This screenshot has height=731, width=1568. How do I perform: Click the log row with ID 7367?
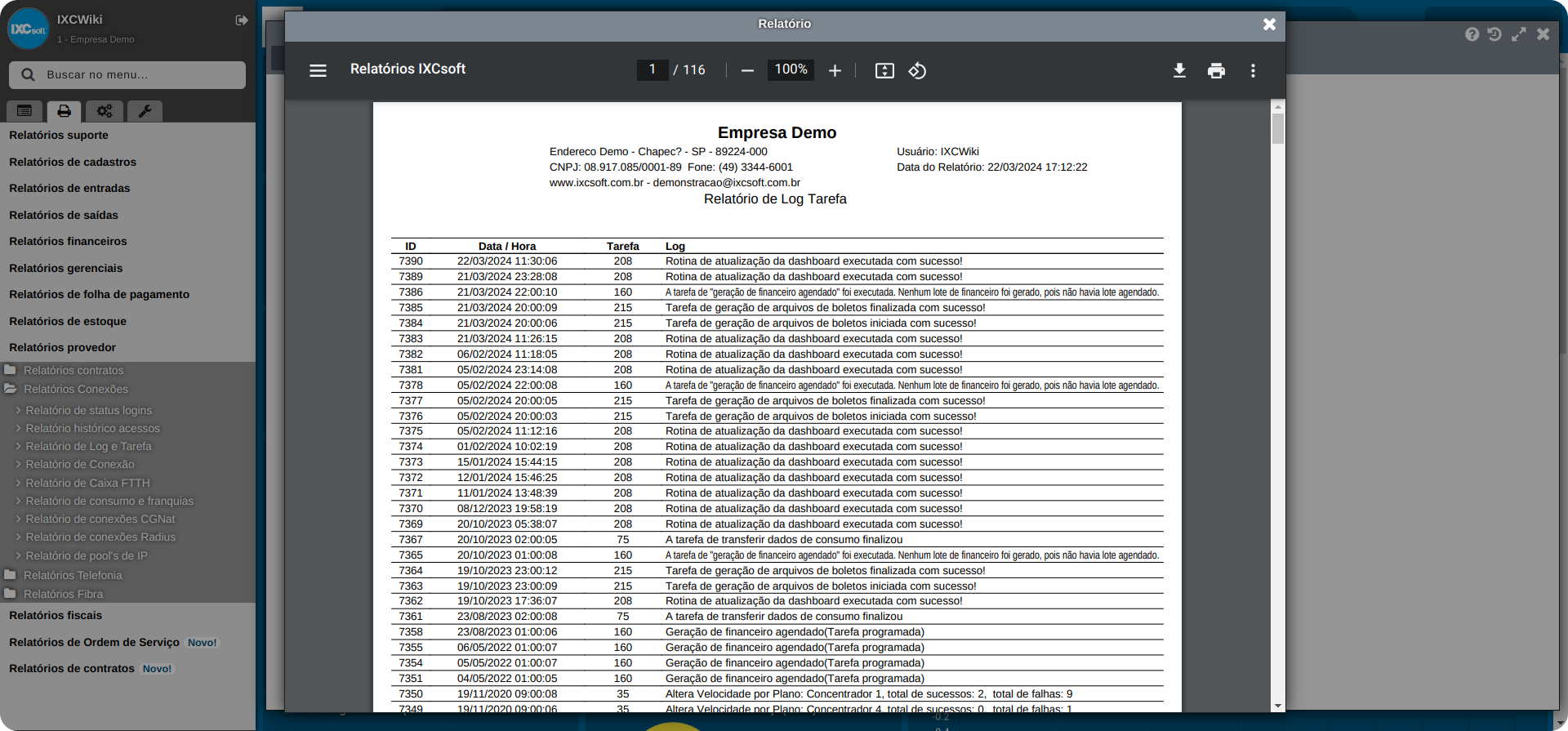coord(777,540)
